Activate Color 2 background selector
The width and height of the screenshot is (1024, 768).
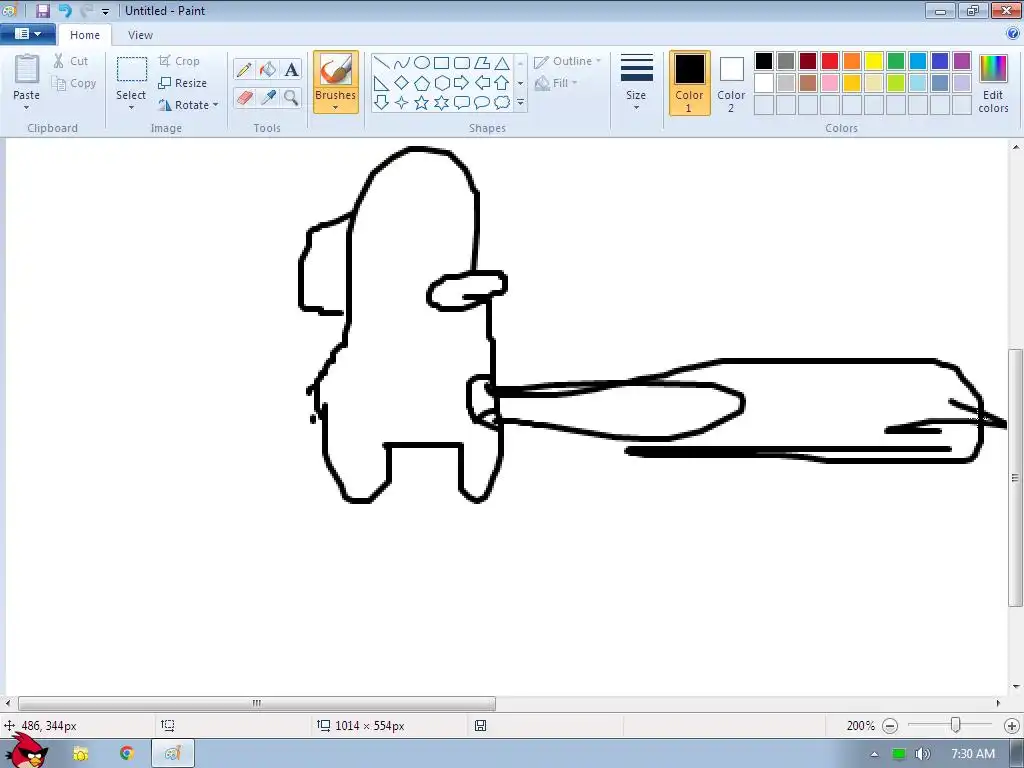pos(731,83)
